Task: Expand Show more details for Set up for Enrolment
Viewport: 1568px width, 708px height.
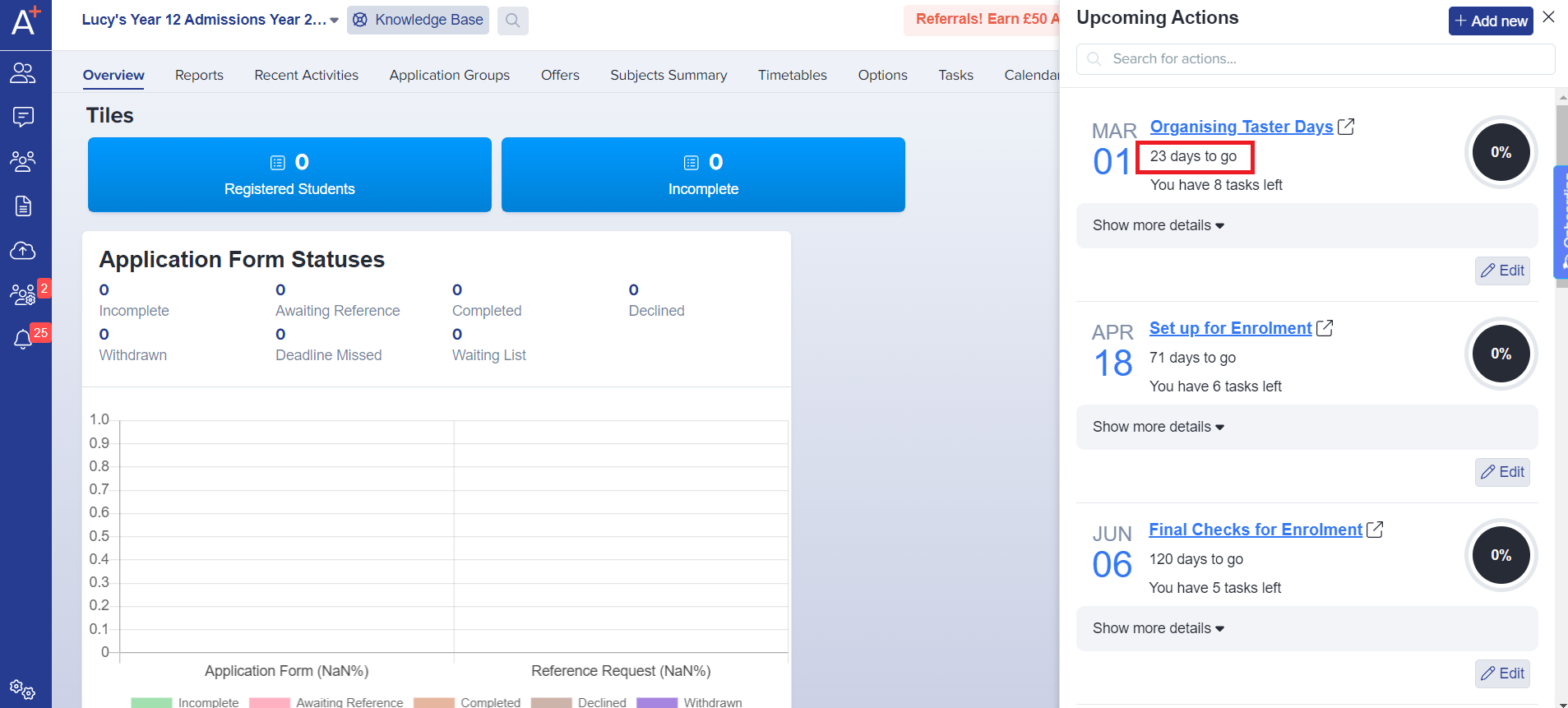Action: click(1158, 427)
